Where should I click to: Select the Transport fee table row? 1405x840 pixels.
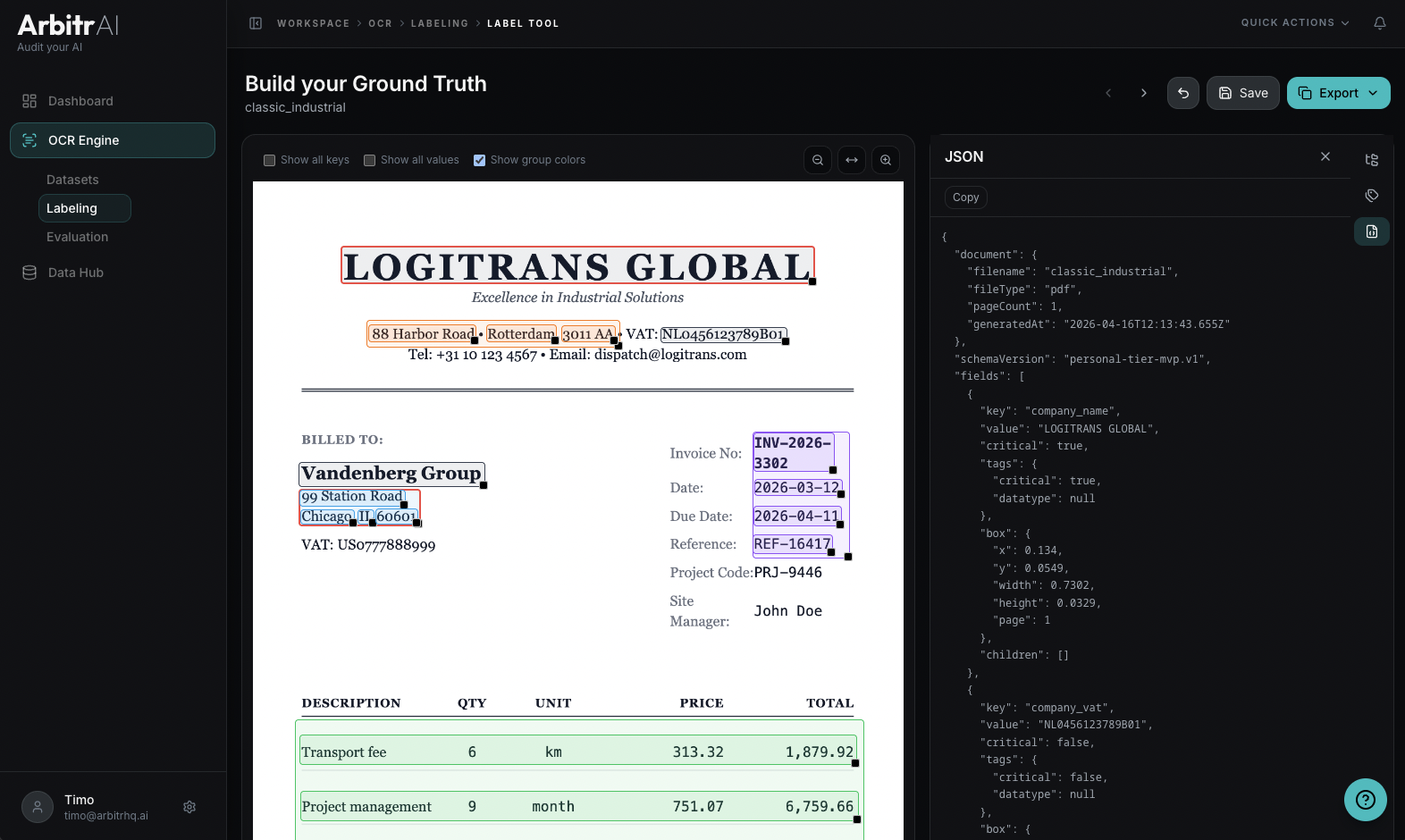tap(578, 752)
